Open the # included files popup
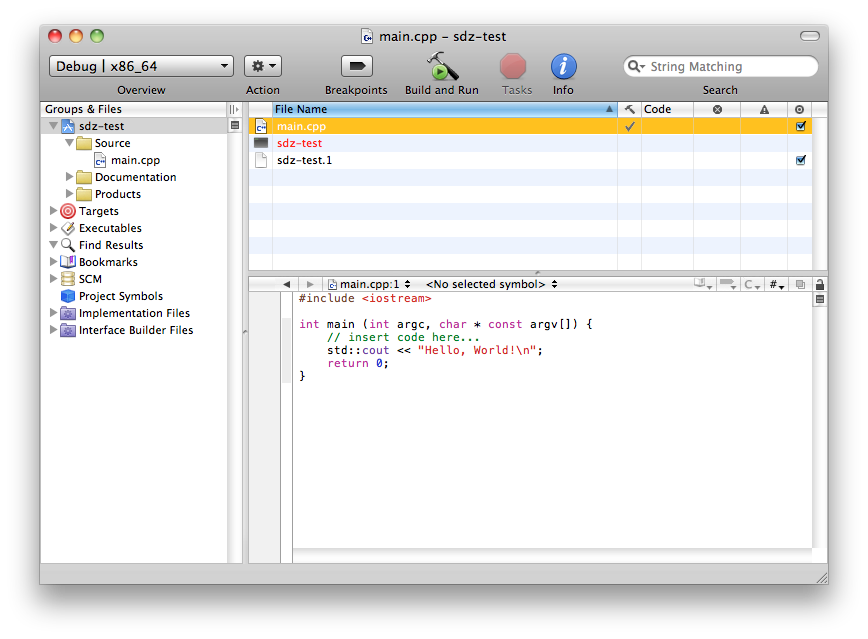 (x=777, y=284)
